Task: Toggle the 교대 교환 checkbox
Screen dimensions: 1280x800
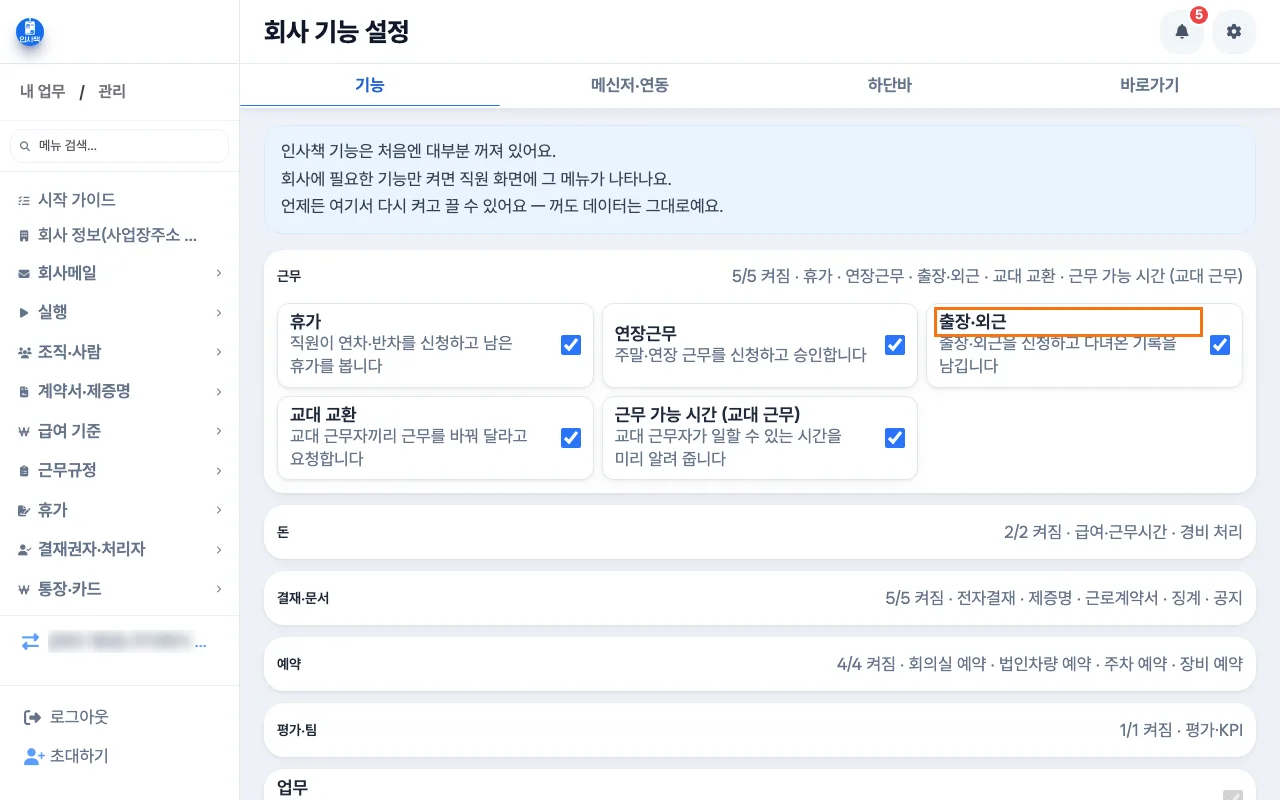Action: (x=571, y=438)
